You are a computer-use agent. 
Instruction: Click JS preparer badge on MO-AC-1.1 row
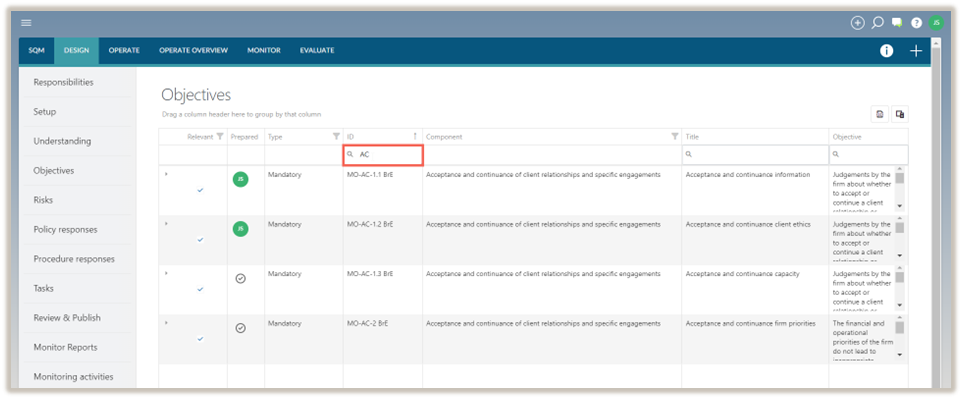coord(240,179)
